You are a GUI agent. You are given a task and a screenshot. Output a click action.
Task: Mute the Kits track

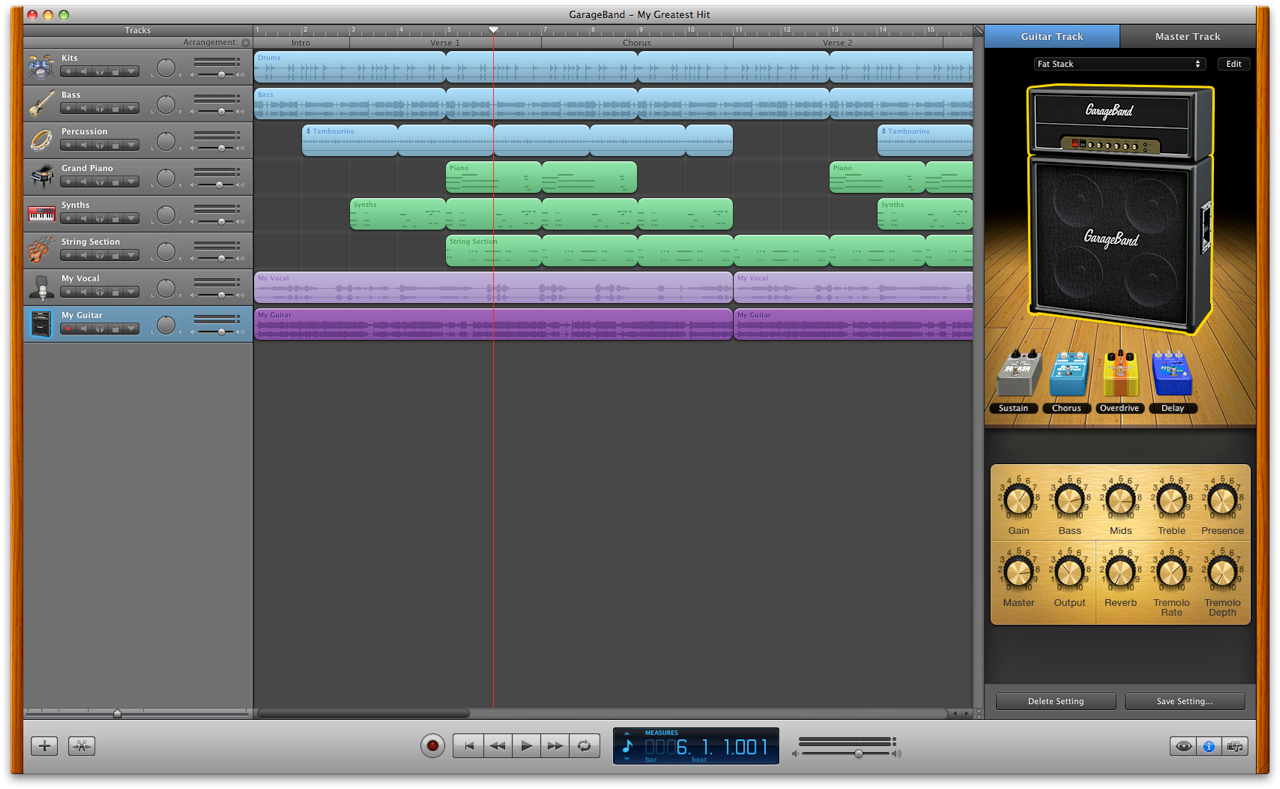click(83, 72)
